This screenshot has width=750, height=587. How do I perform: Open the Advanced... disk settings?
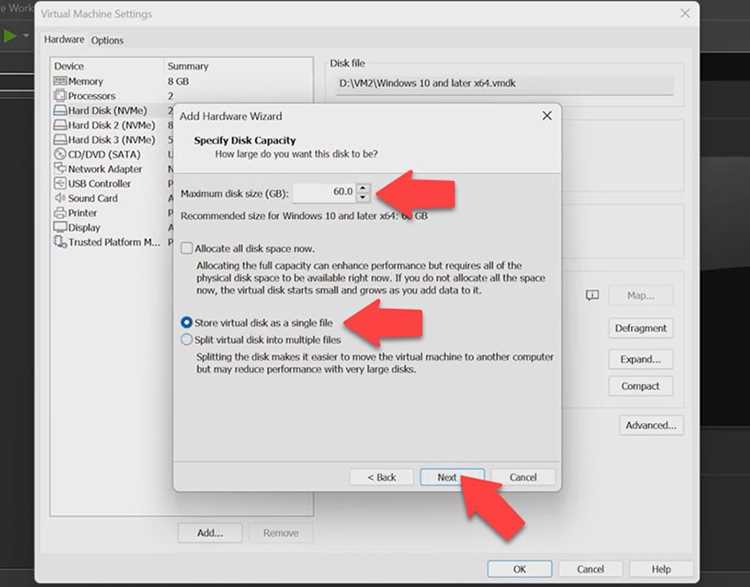click(651, 425)
